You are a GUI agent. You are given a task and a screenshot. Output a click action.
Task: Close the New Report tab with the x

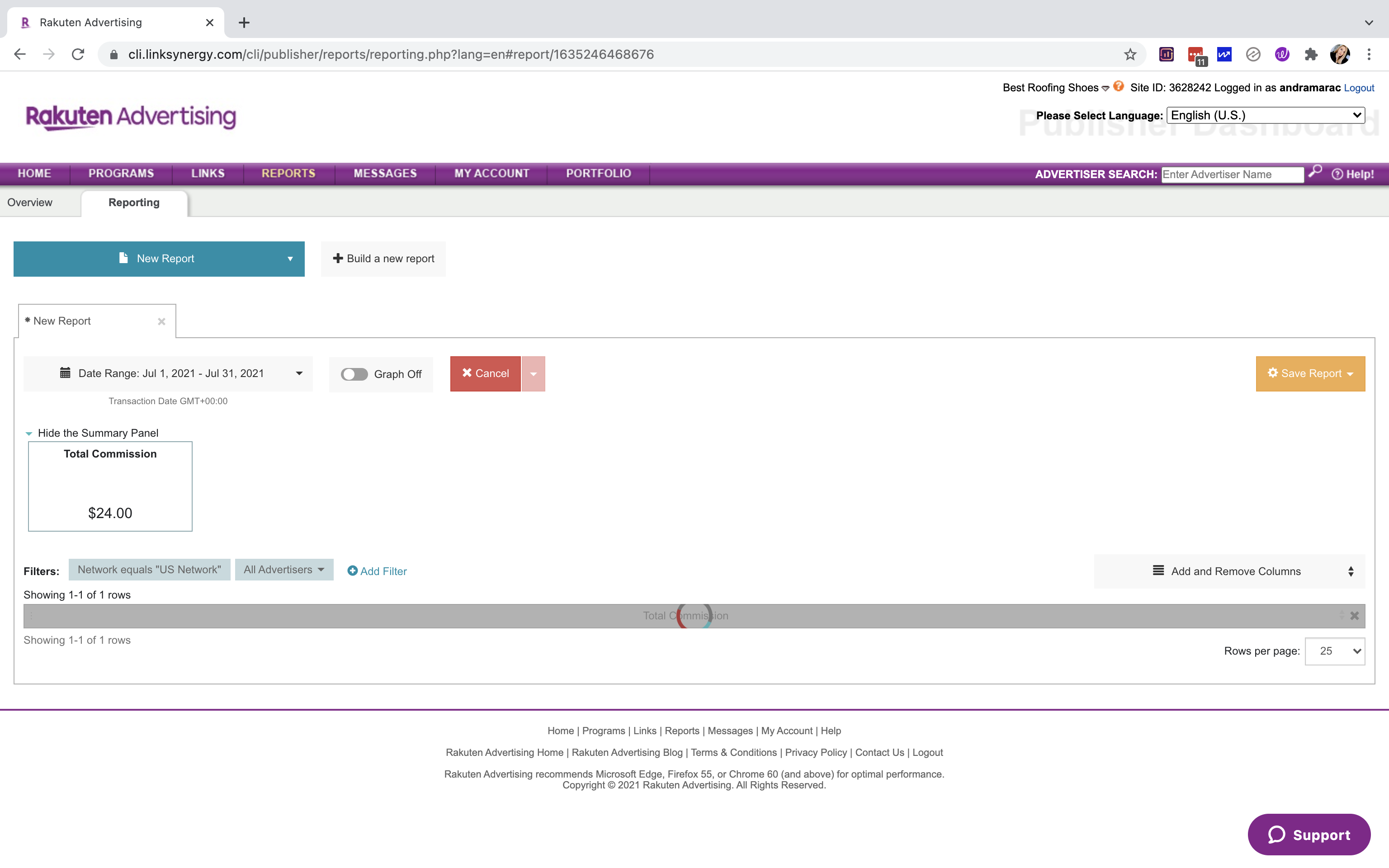pyautogui.click(x=161, y=321)
